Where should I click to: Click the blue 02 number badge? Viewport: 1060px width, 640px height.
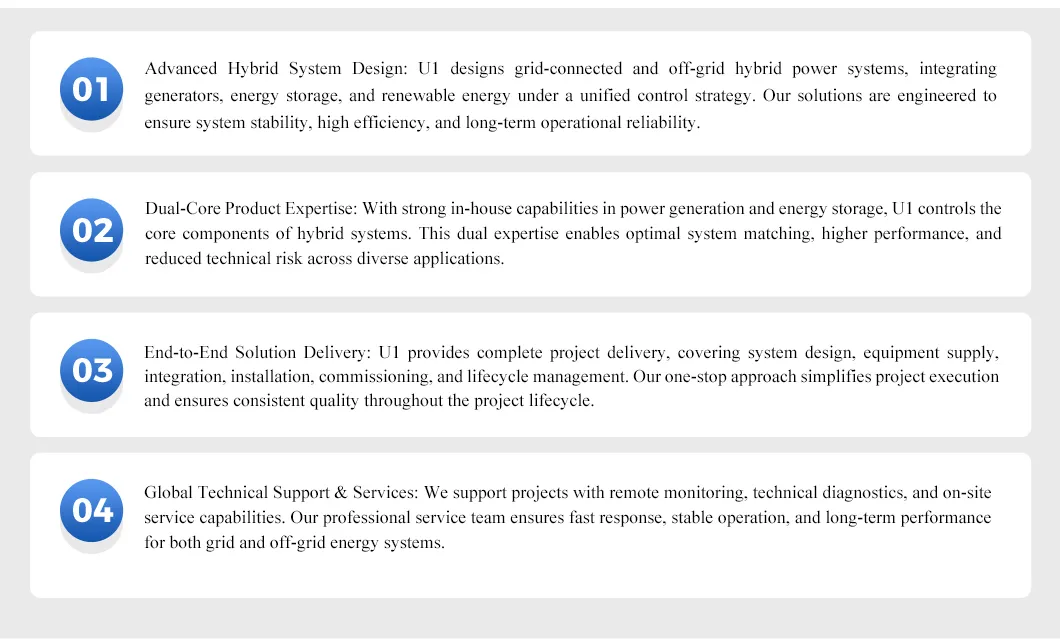click(91, 230)
